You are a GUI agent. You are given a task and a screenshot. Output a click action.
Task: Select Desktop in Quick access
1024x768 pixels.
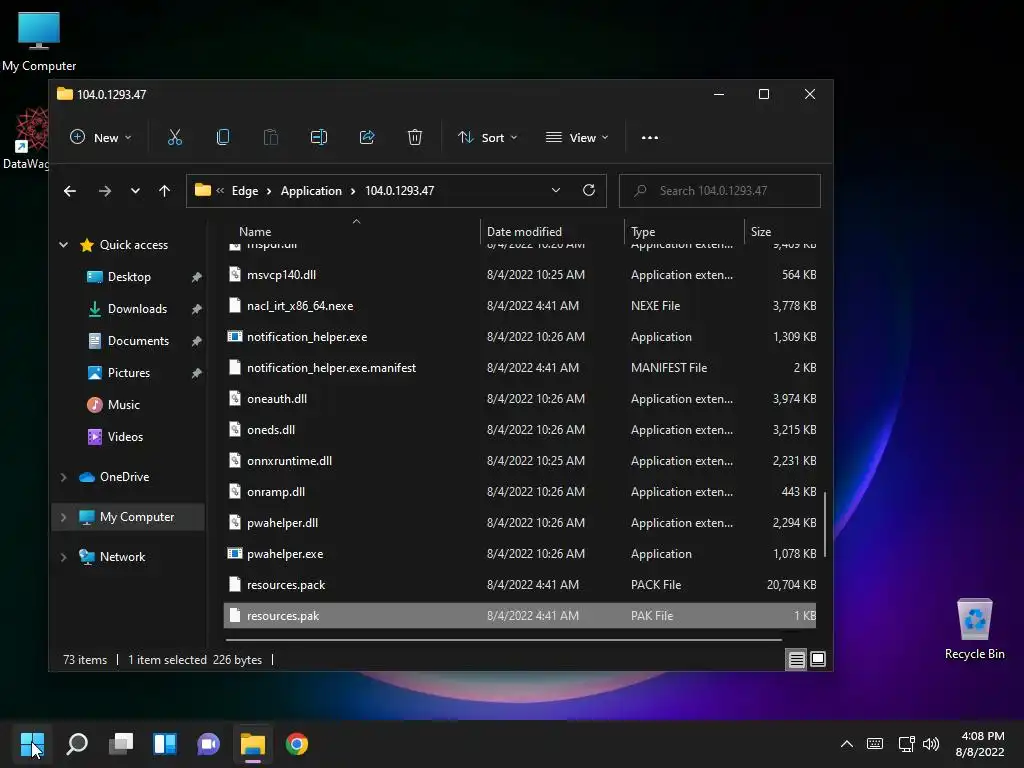click(129, 277)
